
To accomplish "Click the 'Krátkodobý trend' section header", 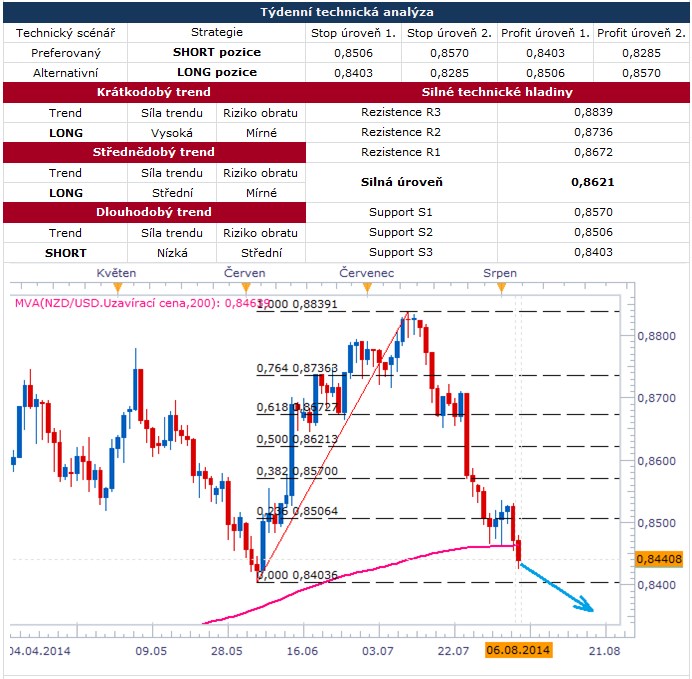I will pos(154,92).
